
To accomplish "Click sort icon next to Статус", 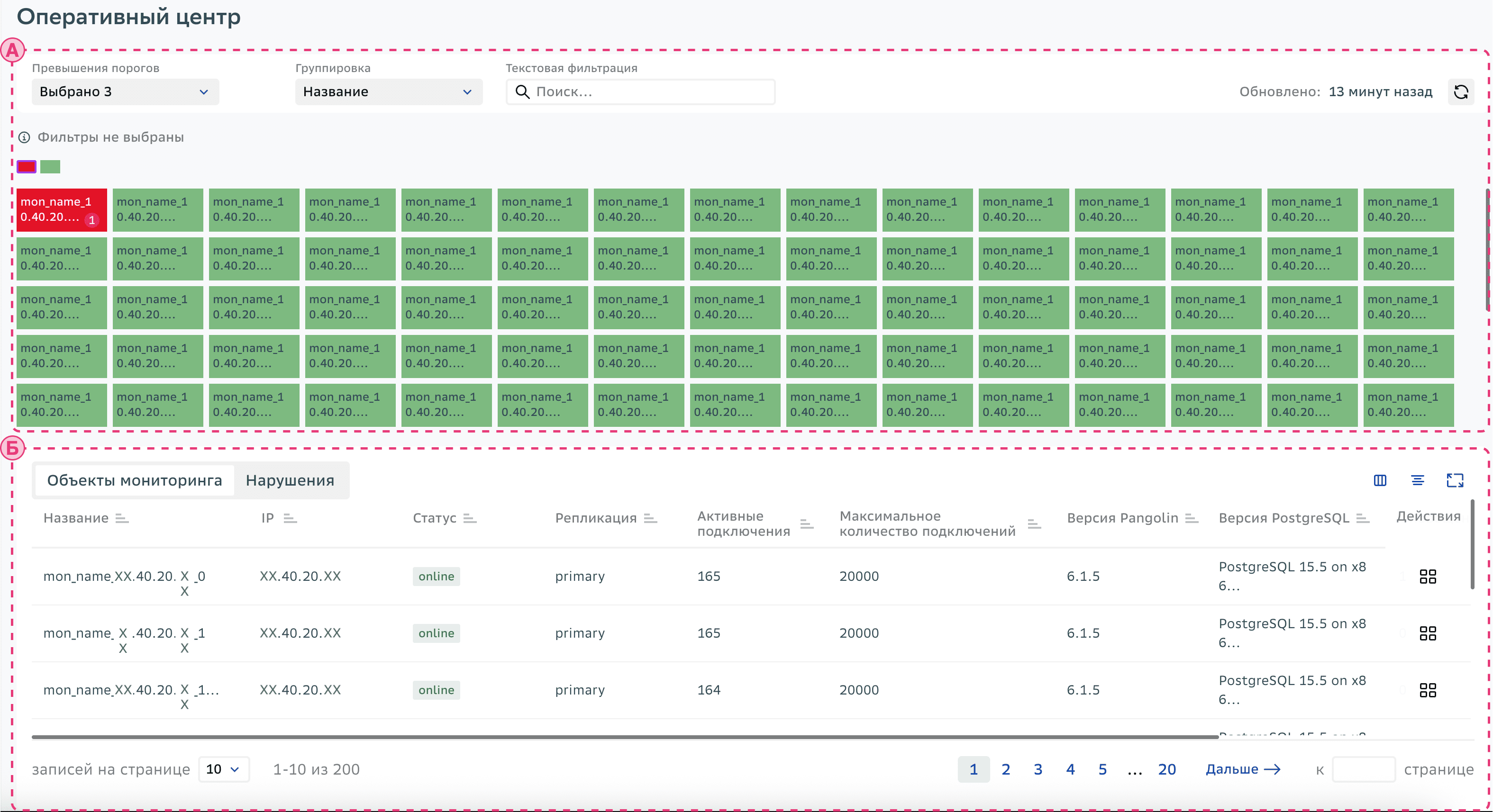I will (x=470, y=518).
